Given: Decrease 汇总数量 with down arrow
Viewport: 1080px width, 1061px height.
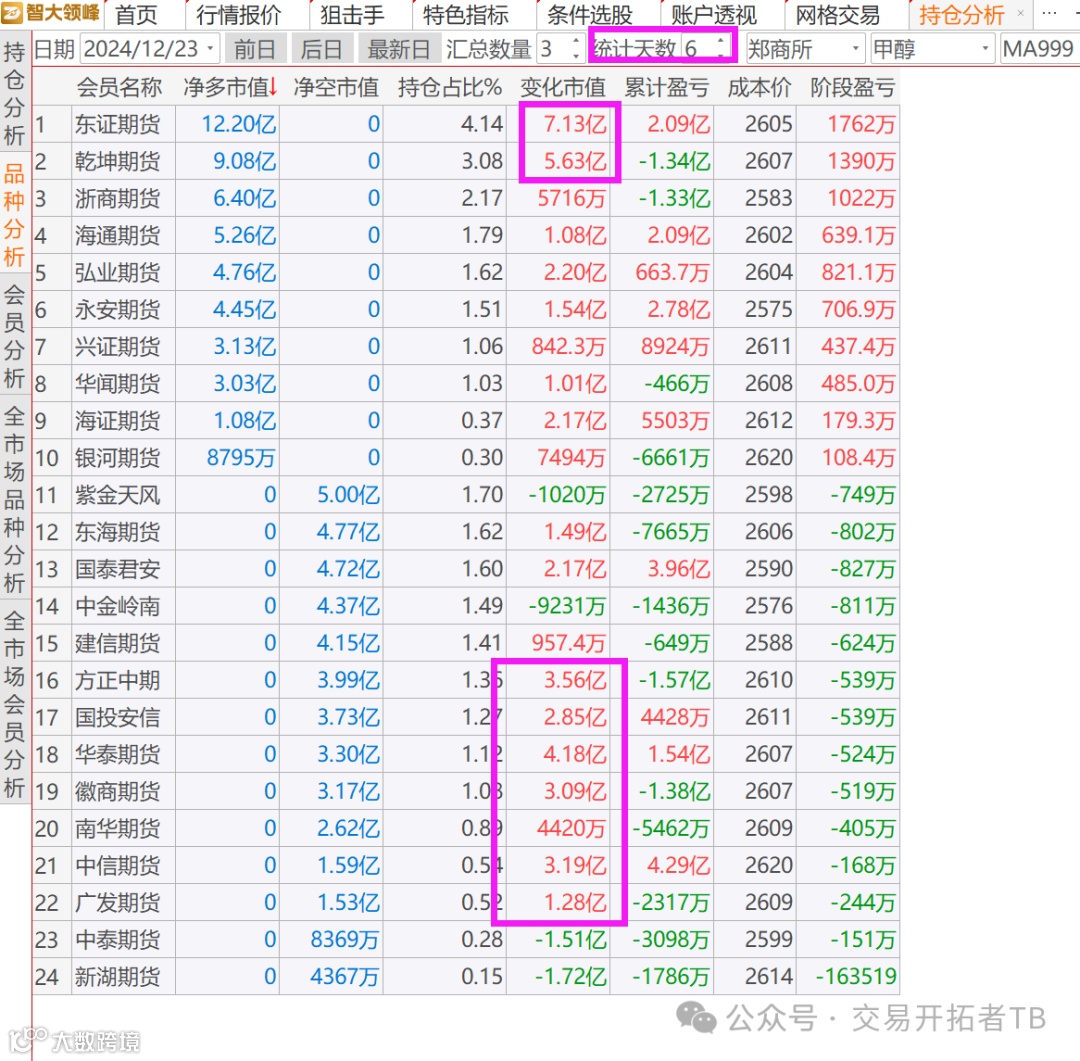Looking at the screenshot, I should coord(577,56).
